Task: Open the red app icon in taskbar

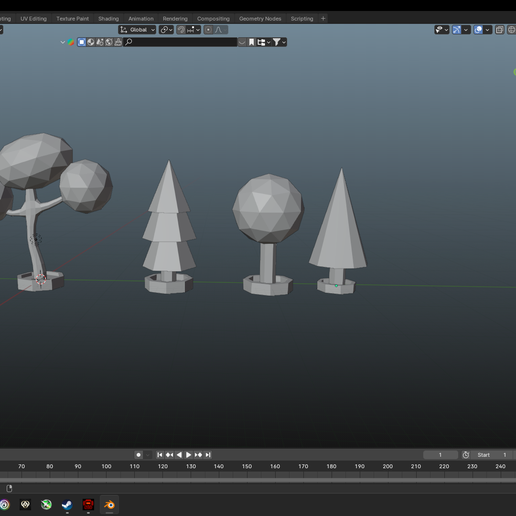Action: pyautogui.click(x=88, y=505)
